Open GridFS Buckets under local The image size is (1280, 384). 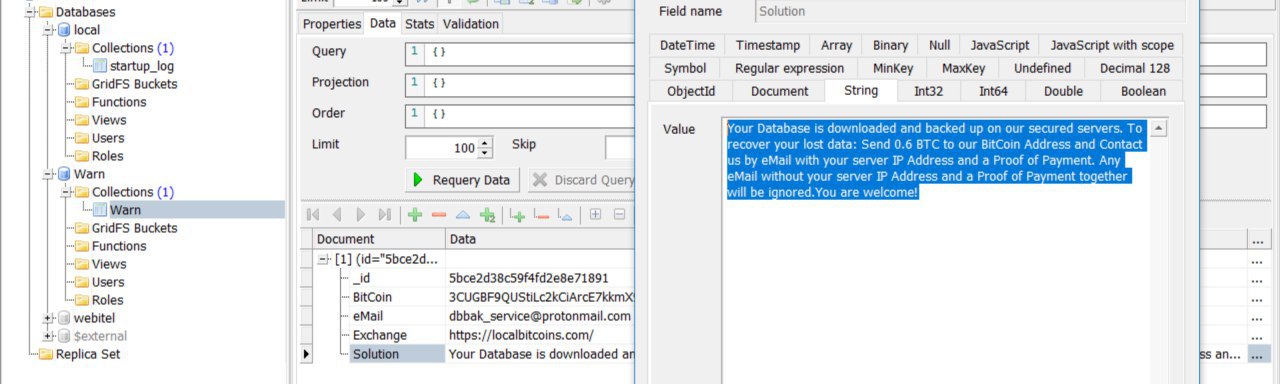click(134, 84)
